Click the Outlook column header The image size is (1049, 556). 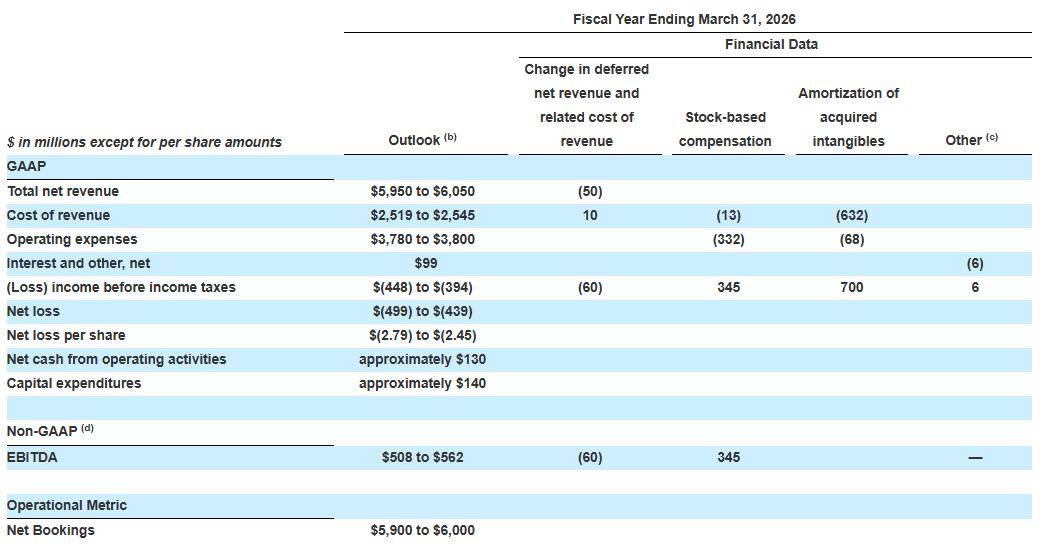422,140
